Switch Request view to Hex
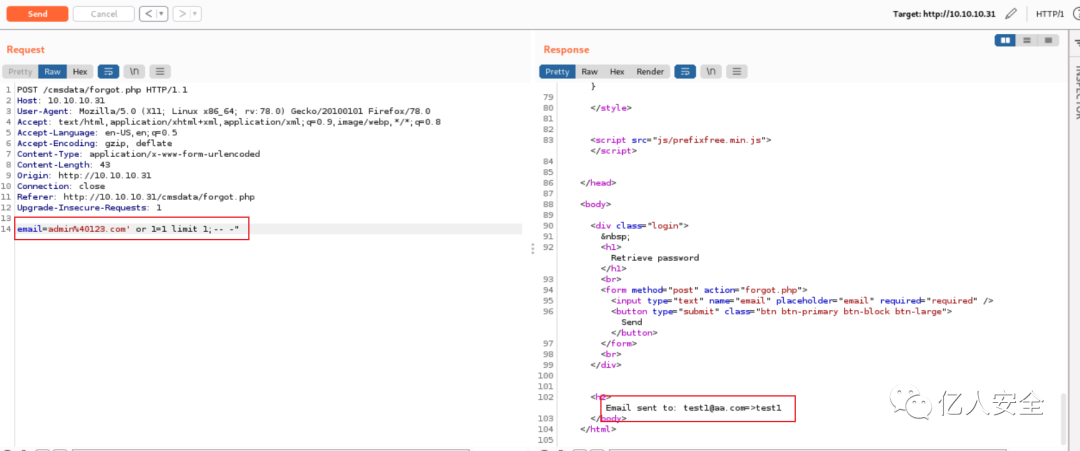This screenshot has width=1080, height=451. 80,72
